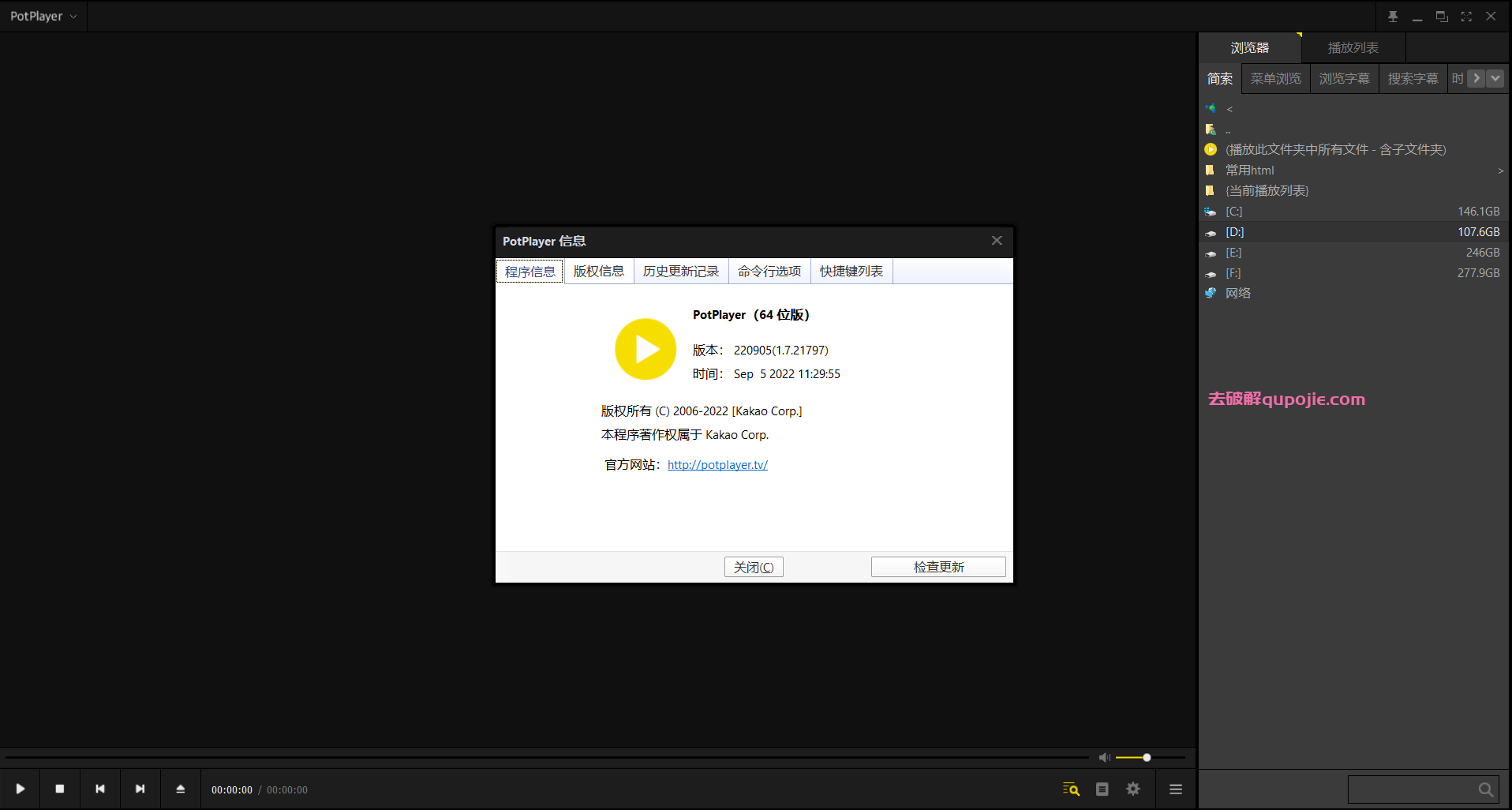Switch to the 浏览器 tab
This screenshot has width=1512, height=810.
[1250, 48]
